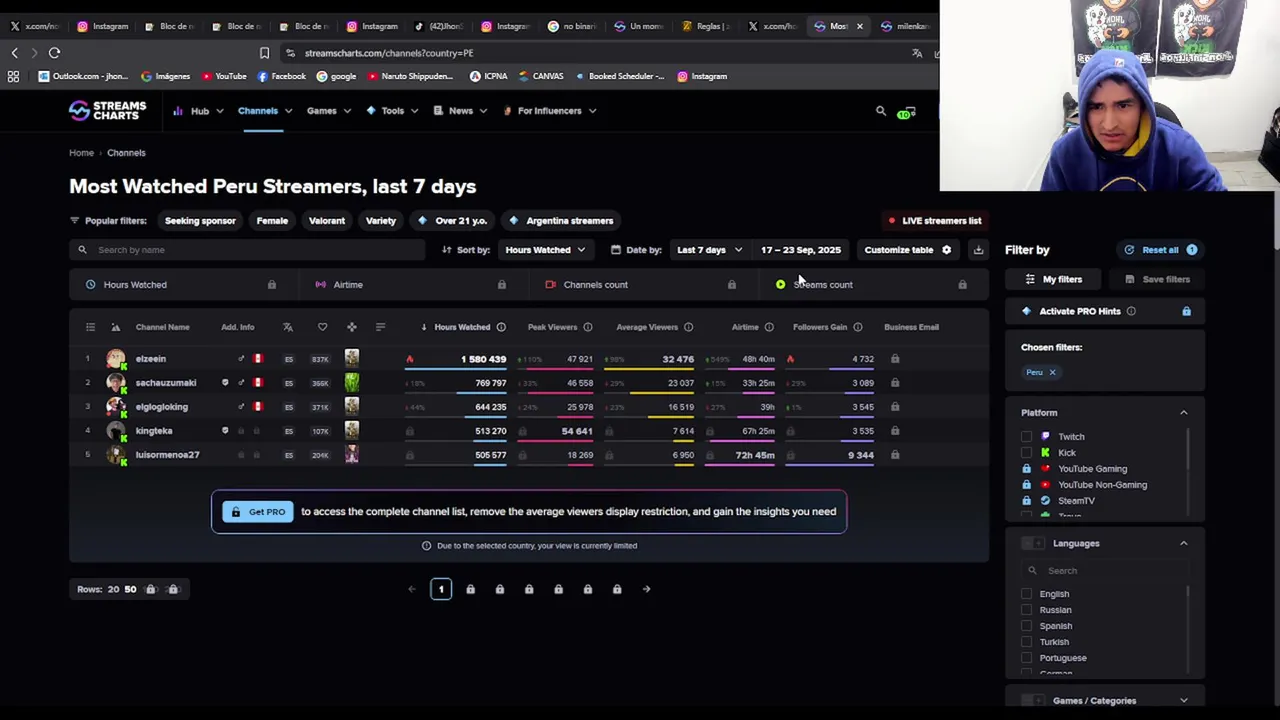Collapse the Languages filter section
Image resolution: width=1280 pixels, height=720 pixels.
pos(1183,543)
